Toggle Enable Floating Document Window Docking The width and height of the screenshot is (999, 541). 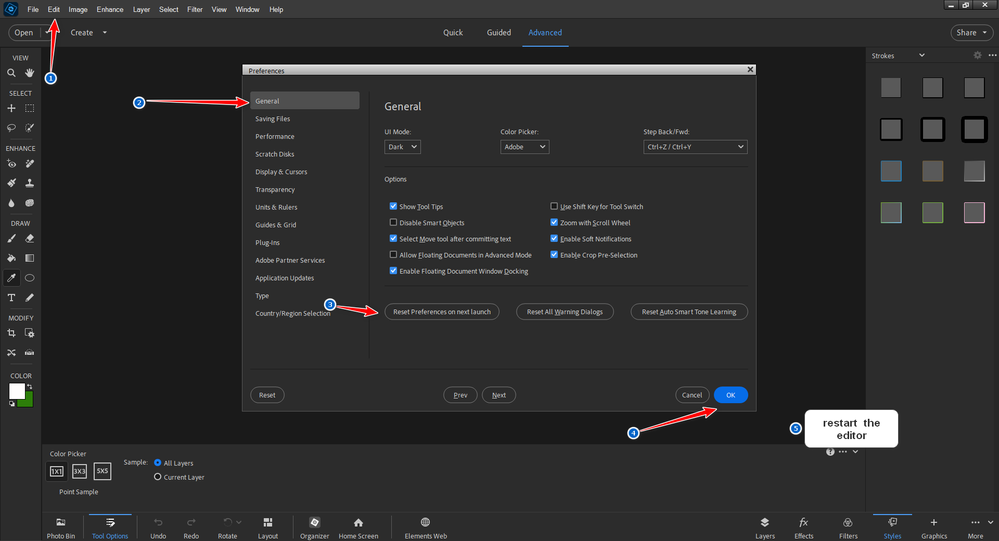click(393, 271)
